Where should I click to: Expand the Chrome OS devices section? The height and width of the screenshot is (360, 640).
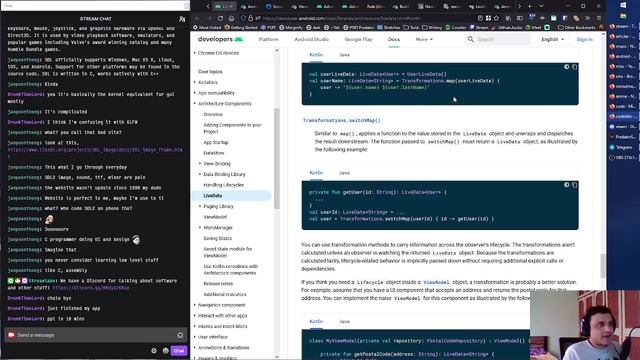[x=195, y=53]
